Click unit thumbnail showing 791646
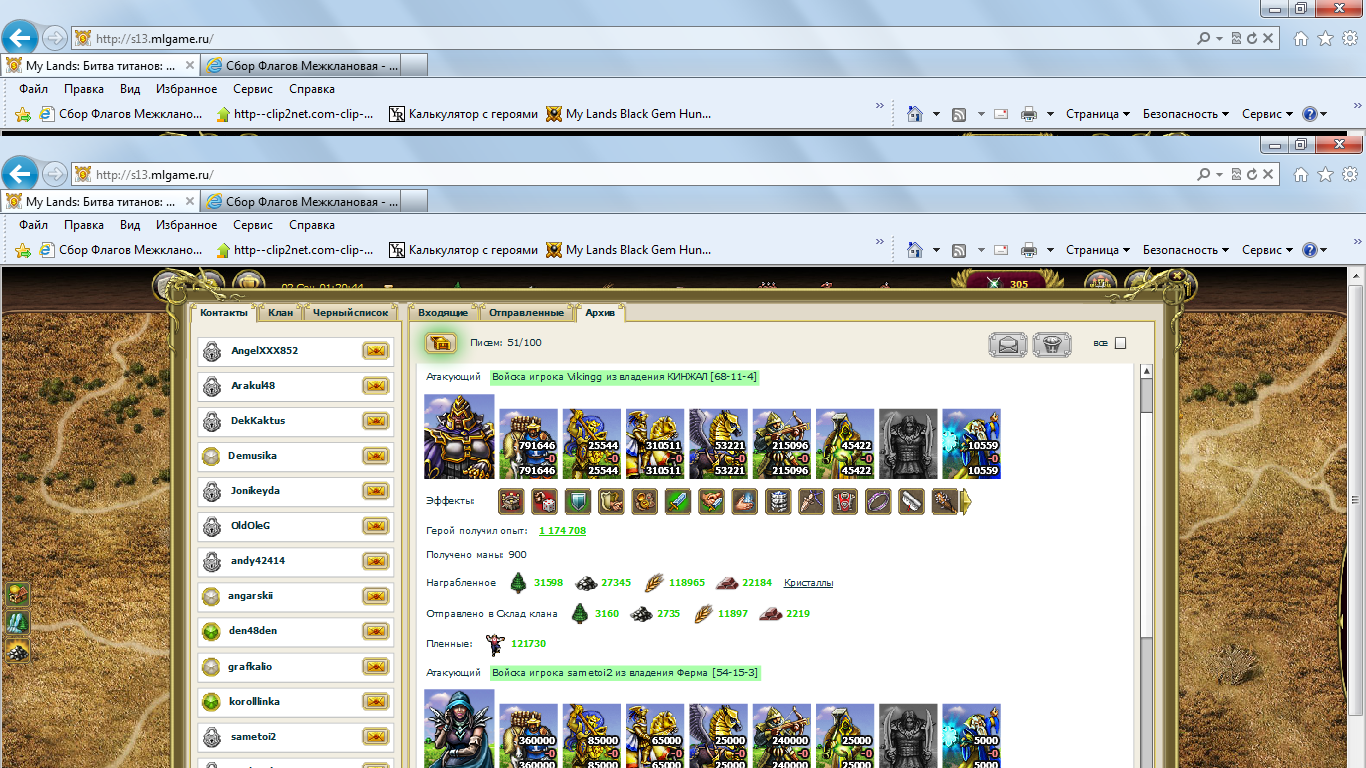The width and height of the screenshot is (1366, 768). (x=528, y=443)
